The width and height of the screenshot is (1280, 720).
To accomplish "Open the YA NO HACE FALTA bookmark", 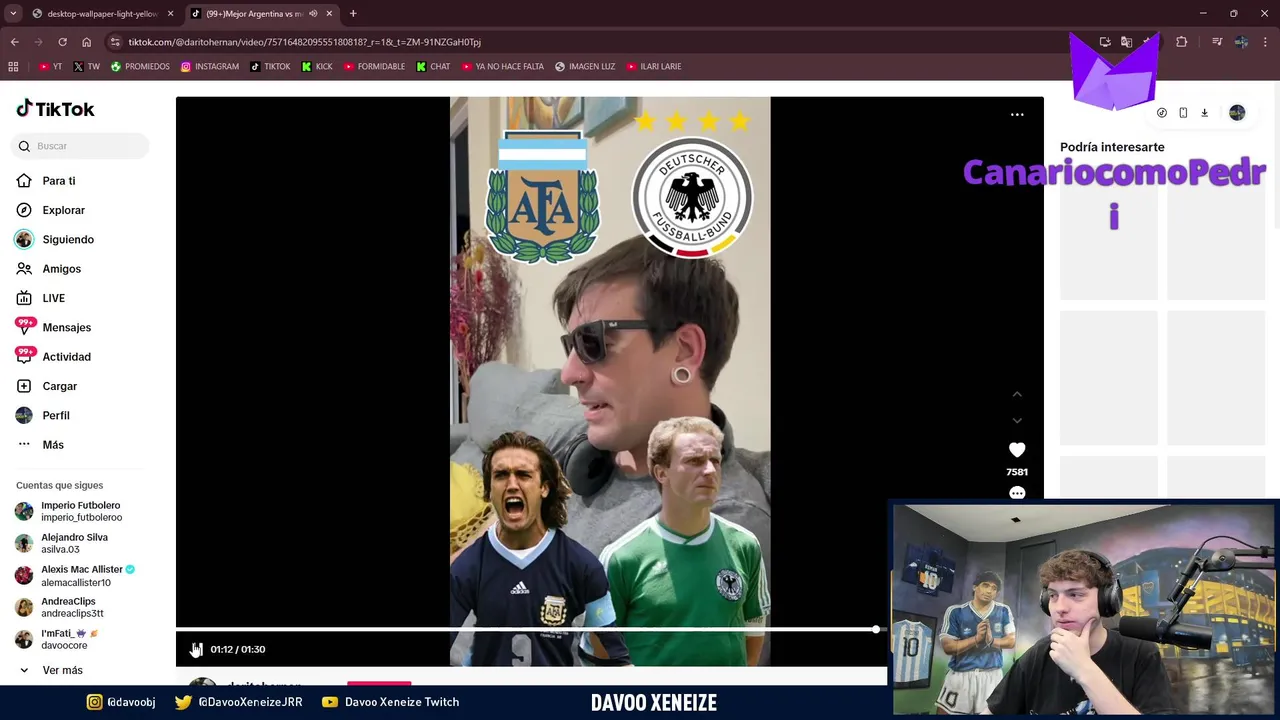I will (x=502, y=67).
